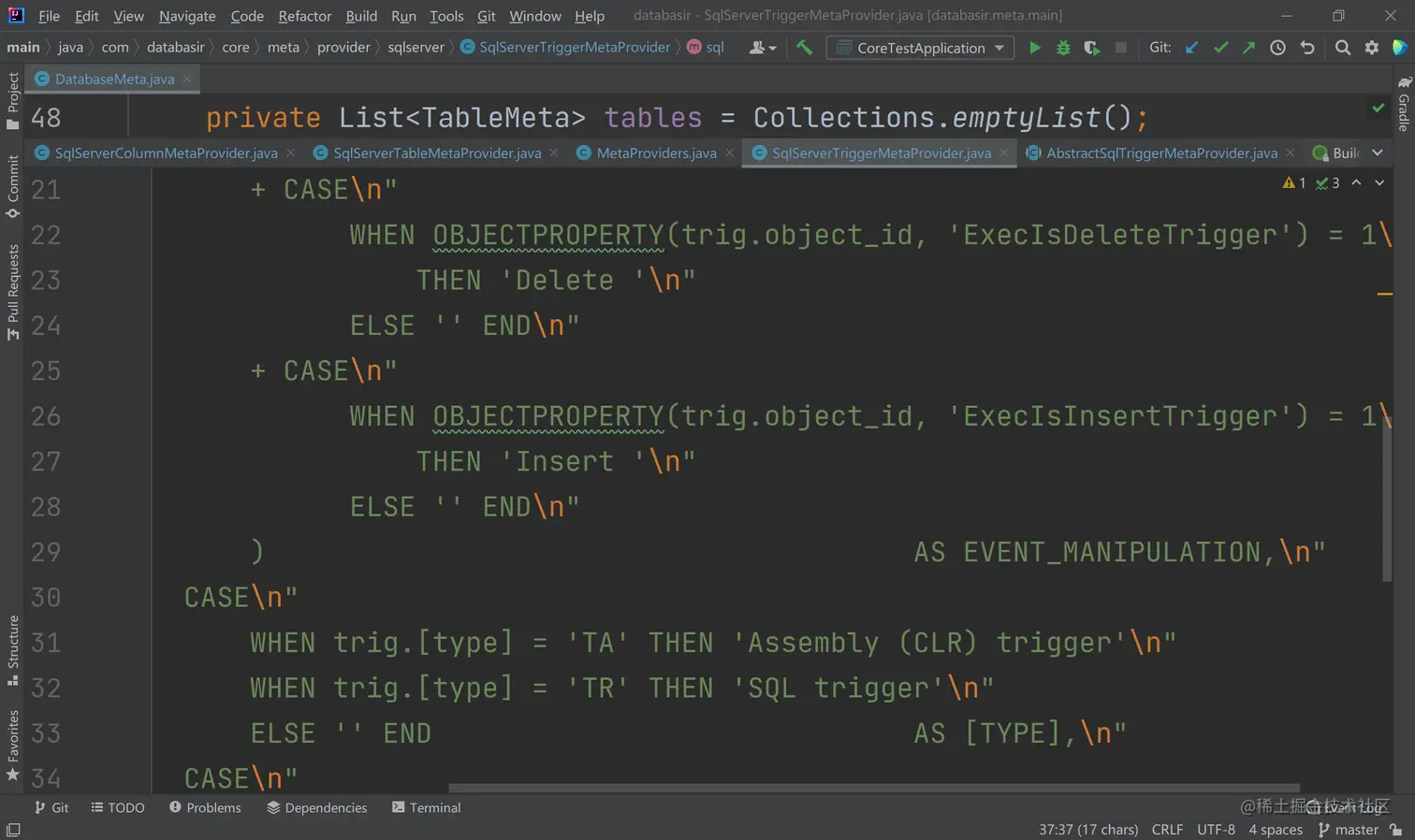
Task: Switch to MetaProviders.java tab
Action: (x=656, y=152)
